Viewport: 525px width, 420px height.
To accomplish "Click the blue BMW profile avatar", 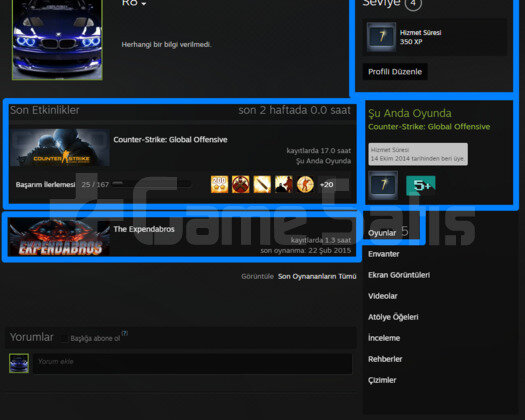I will [x=57, y=40].
